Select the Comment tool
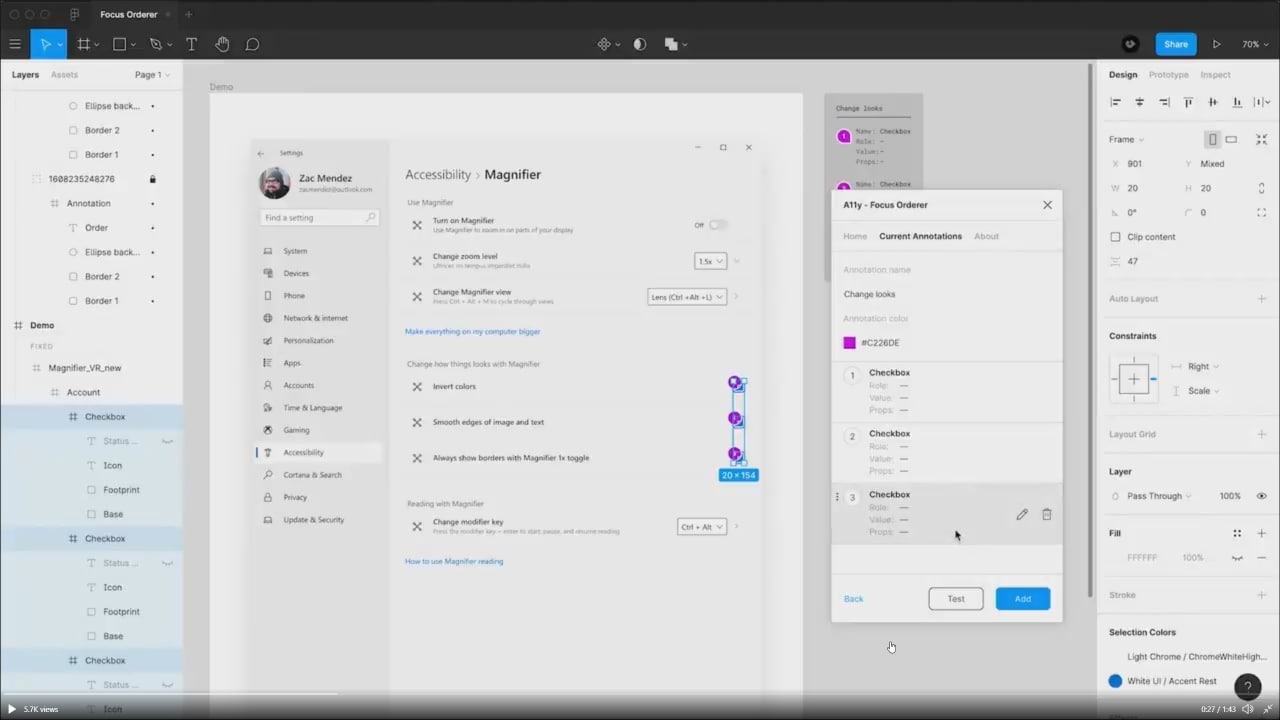Image resolution: width=1280 pixels, height=720 pixels. click(252, 44)
